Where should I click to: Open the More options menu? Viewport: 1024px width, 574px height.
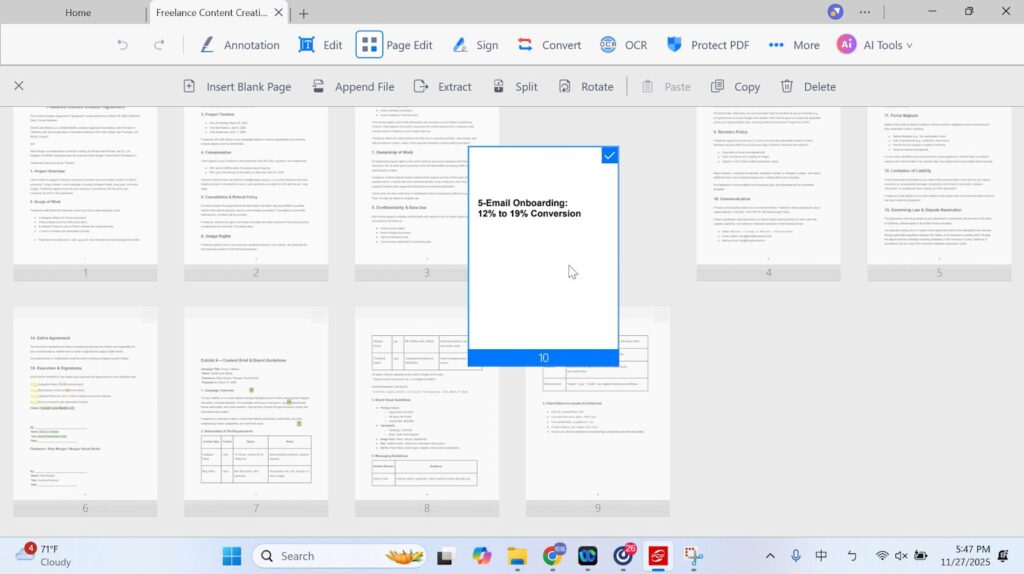794,45
